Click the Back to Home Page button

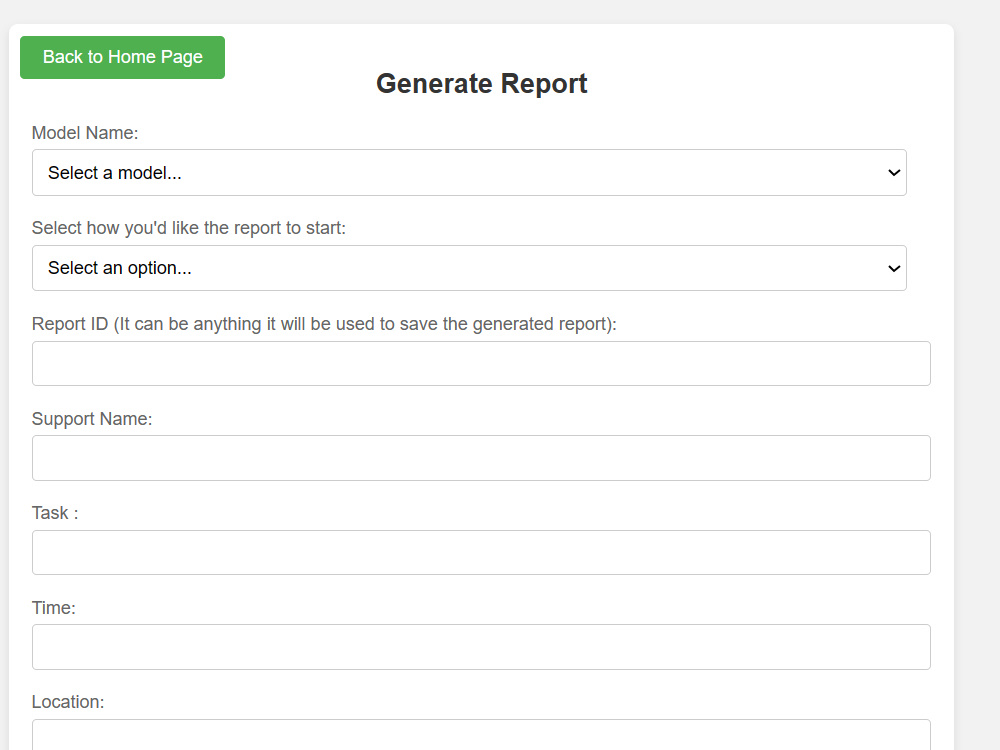122,57
